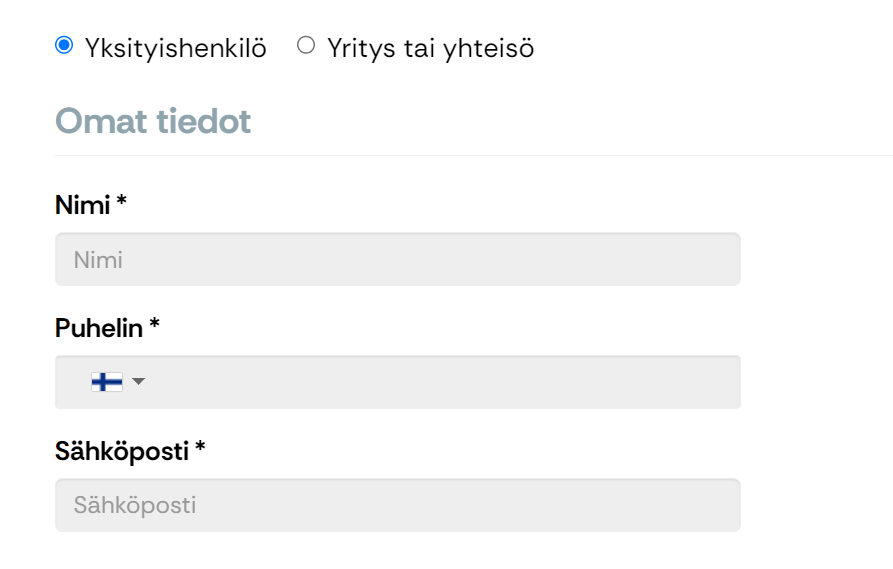Focus the Sähköposti input field
Image resolution: width=893 pixels, height=569 pixels.
[398, 505]
